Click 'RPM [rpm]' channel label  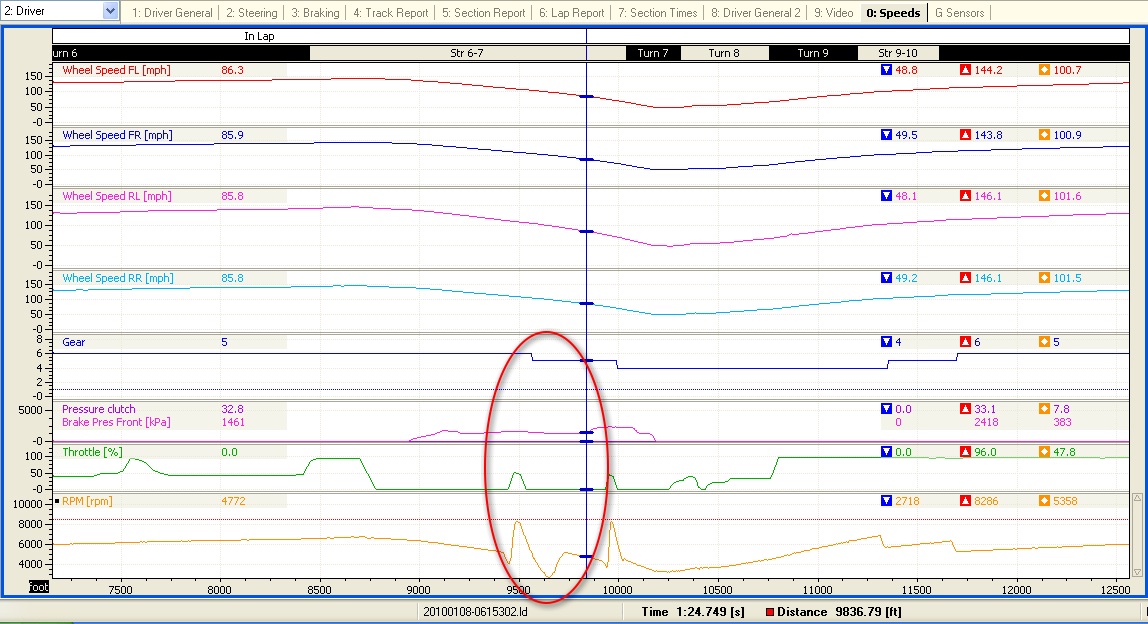click(87, 501)
